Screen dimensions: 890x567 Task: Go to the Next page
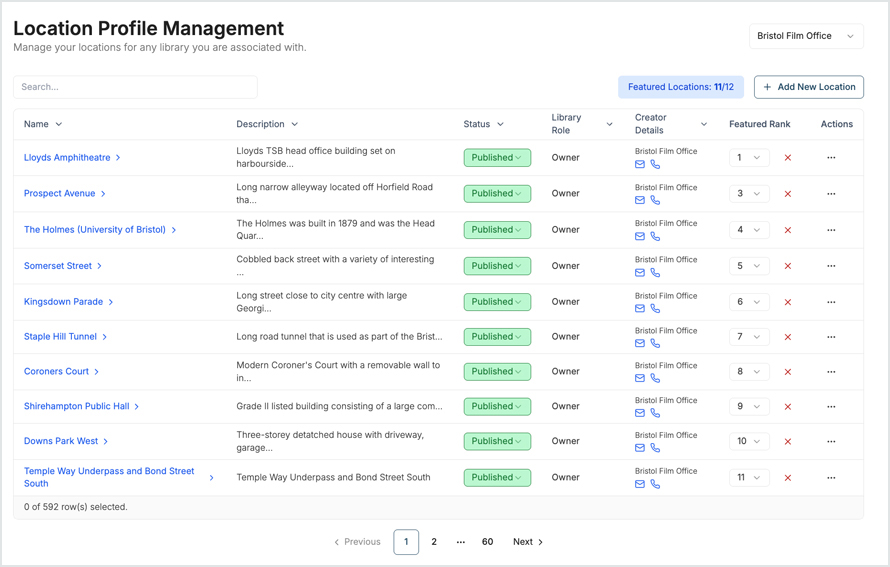(x=527, y=542)
